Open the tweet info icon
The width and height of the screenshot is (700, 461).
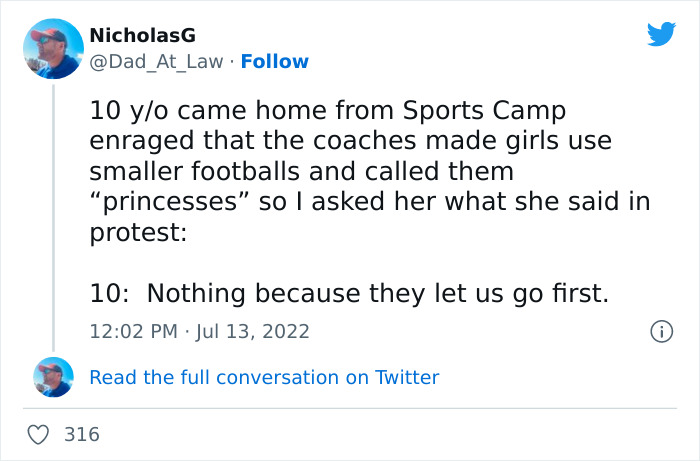tap(660, 331)
